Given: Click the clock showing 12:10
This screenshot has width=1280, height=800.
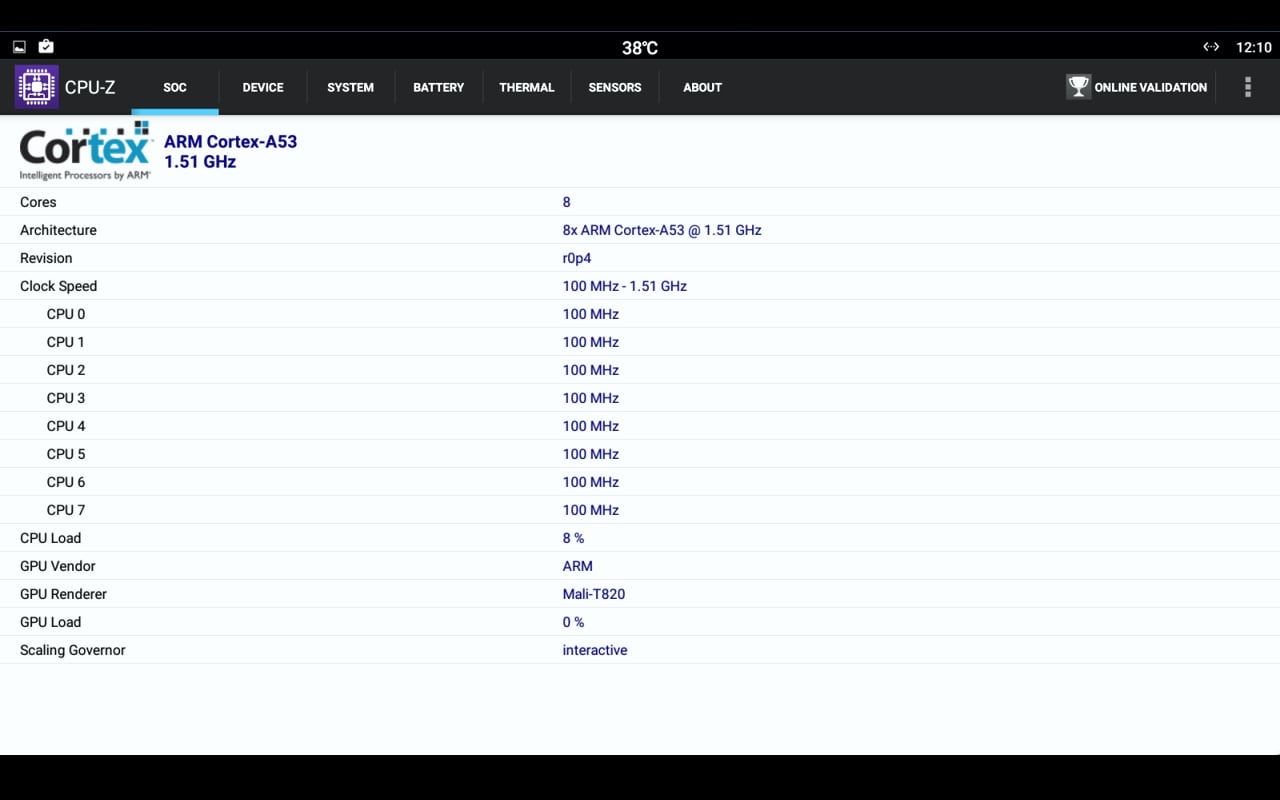Looking at the screenshot, I should 1253,46.
